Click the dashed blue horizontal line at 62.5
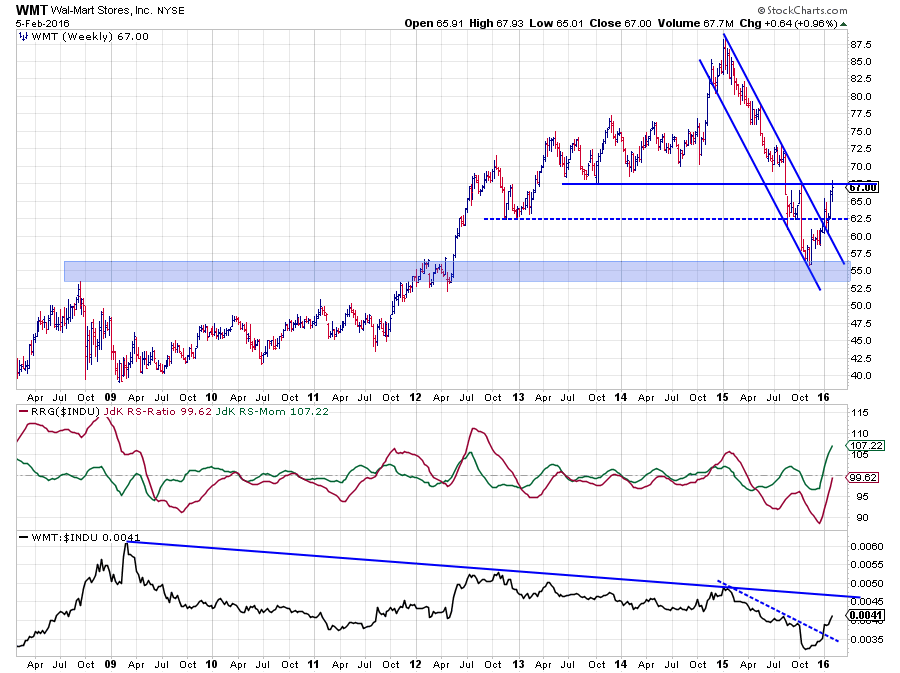 [666, 219]
